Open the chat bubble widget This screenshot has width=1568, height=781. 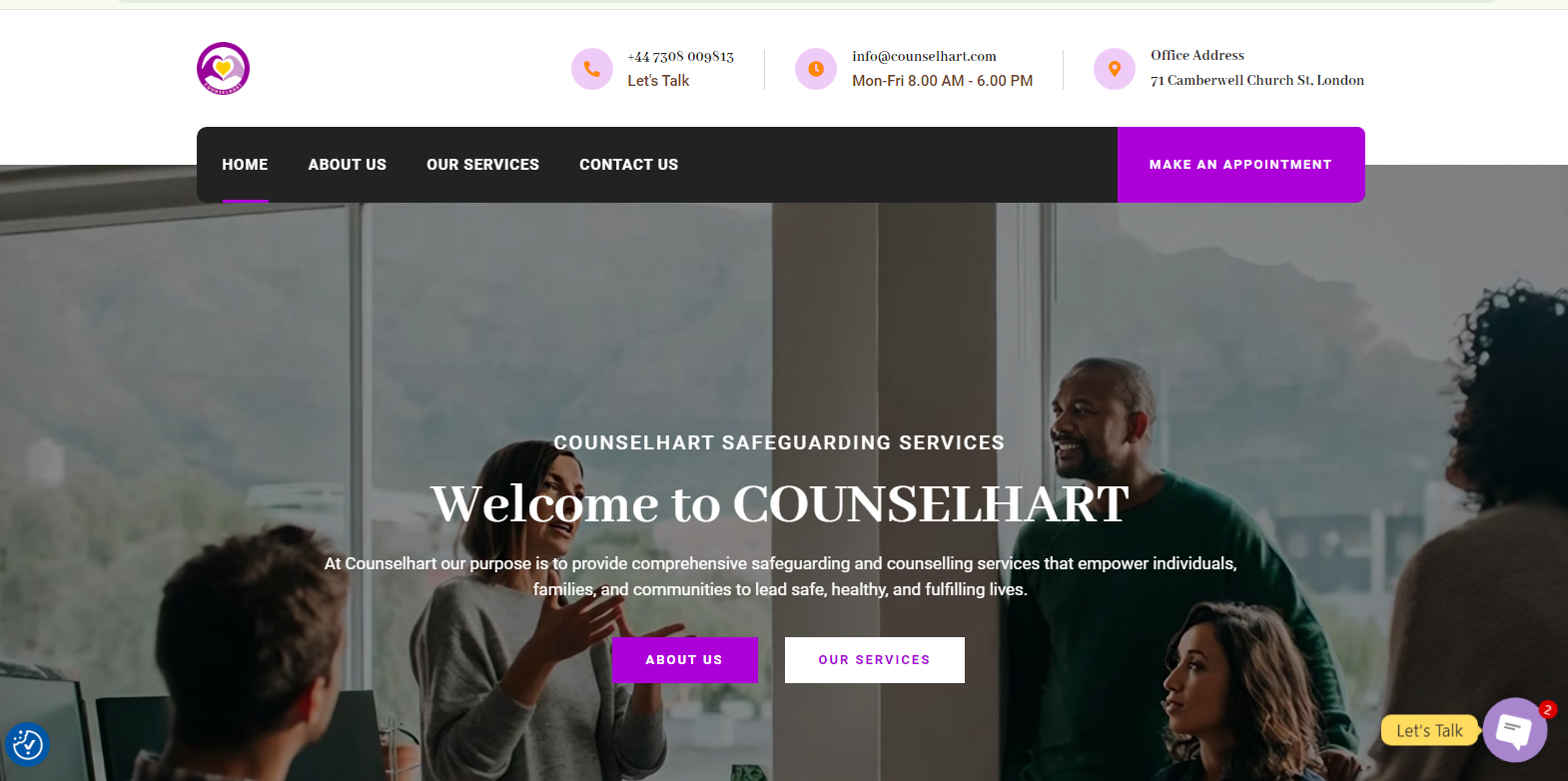pyautogui.click(x=1514, y=730)
